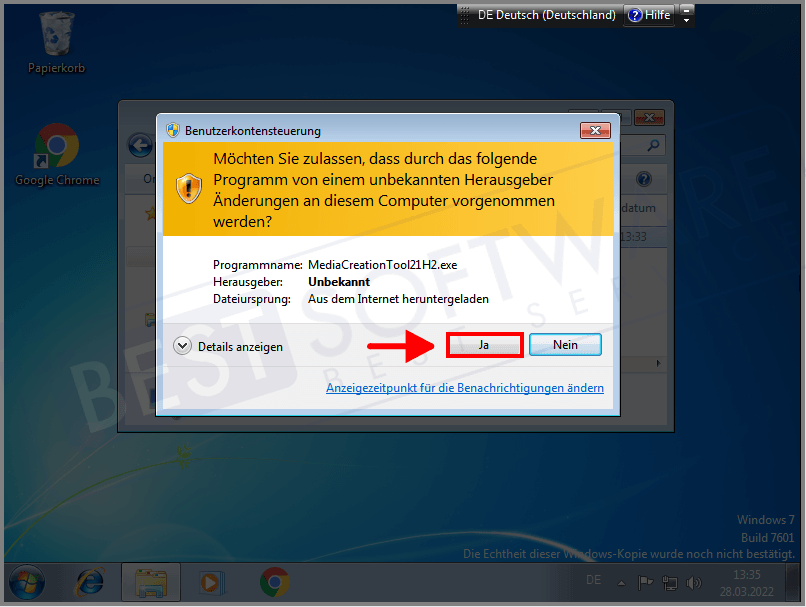Image resolution: width=806 pixels, height=607 pixels.
Task: Open Windows Media Player from the taskbar
Action: (212, 582)
